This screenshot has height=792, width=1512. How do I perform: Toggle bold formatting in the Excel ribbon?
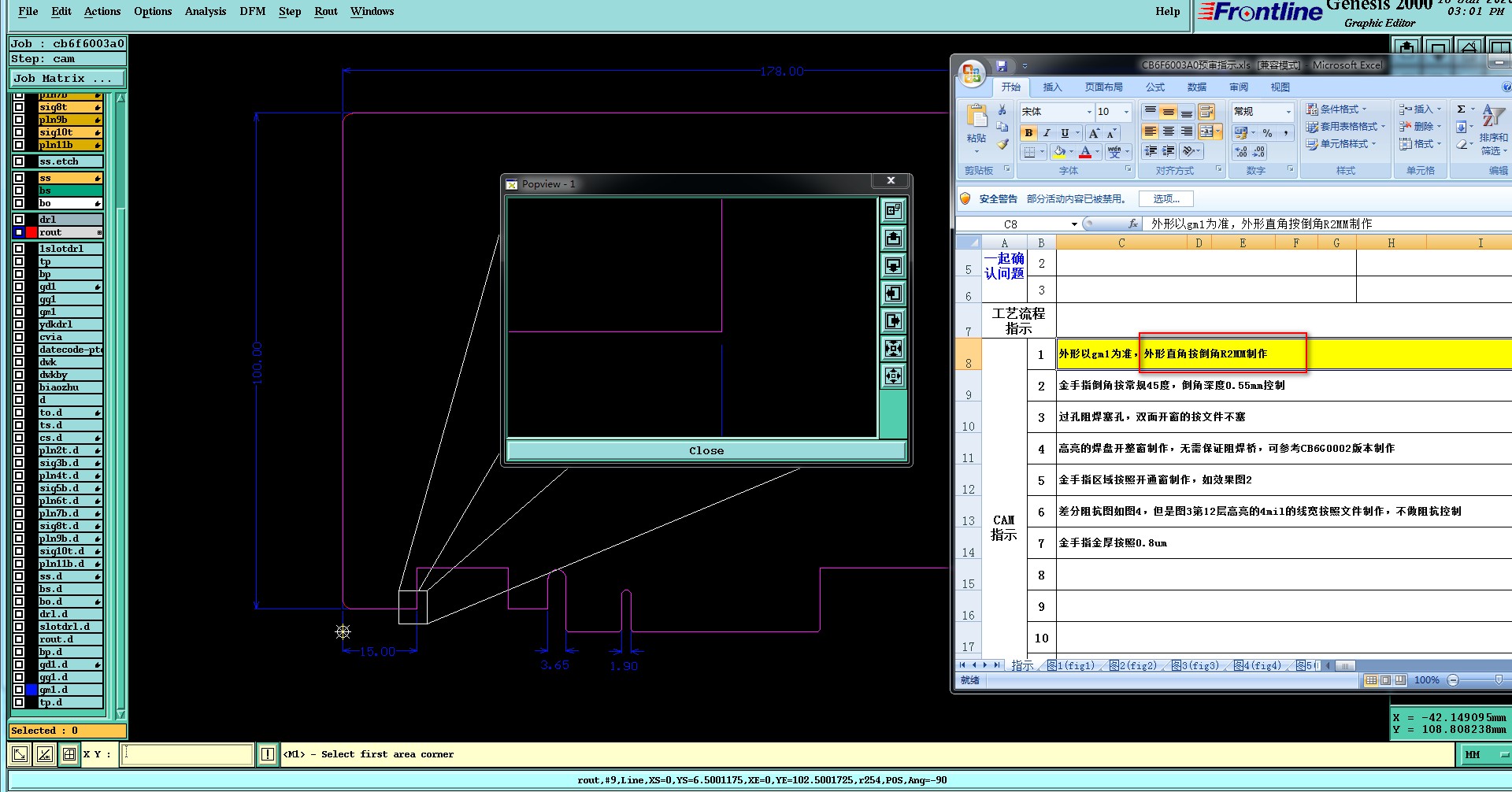click(1028, 133)
